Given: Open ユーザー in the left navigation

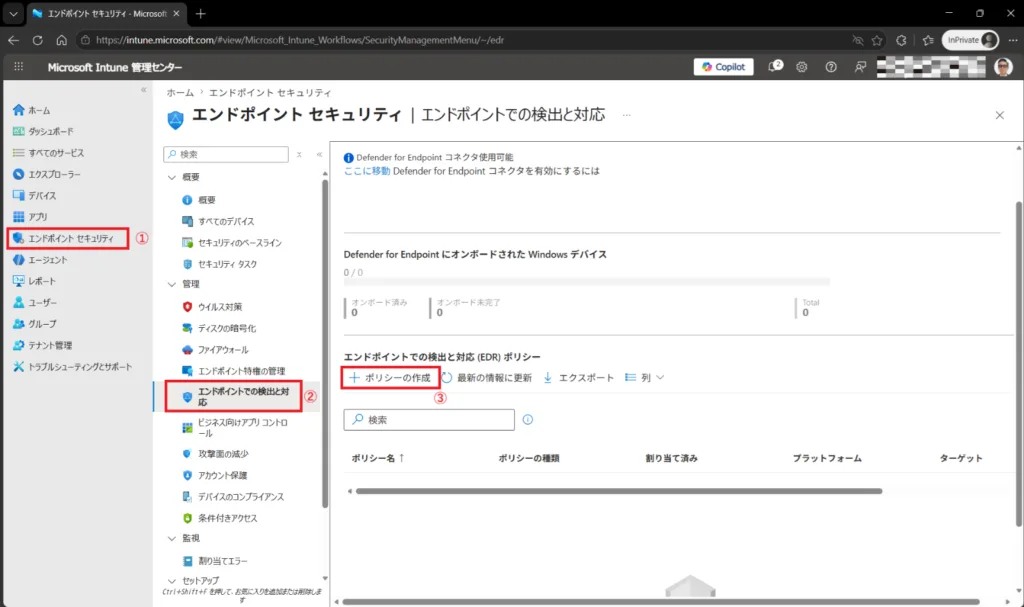Looking at the screenshot, I should coord(35,303).
